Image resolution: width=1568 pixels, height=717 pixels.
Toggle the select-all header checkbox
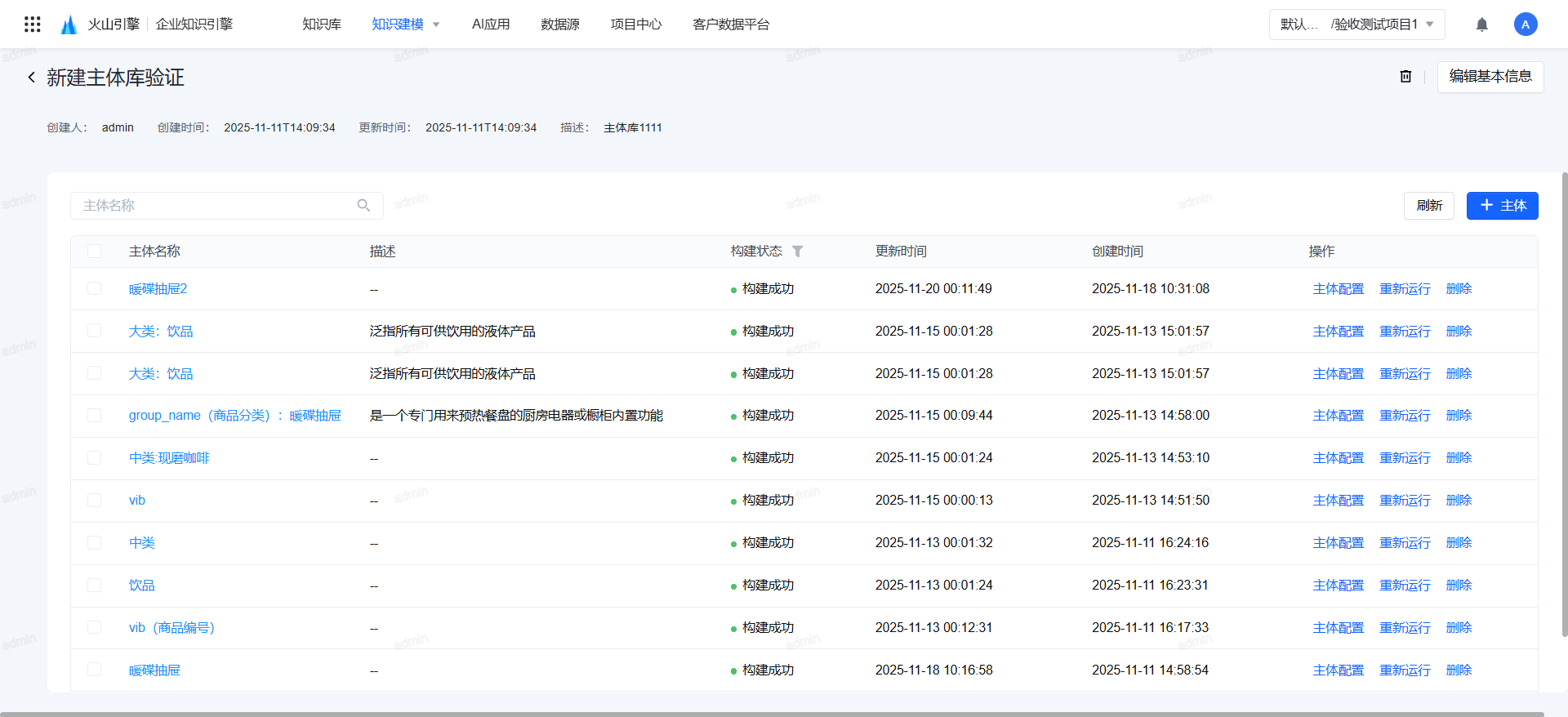click(95, 252)
